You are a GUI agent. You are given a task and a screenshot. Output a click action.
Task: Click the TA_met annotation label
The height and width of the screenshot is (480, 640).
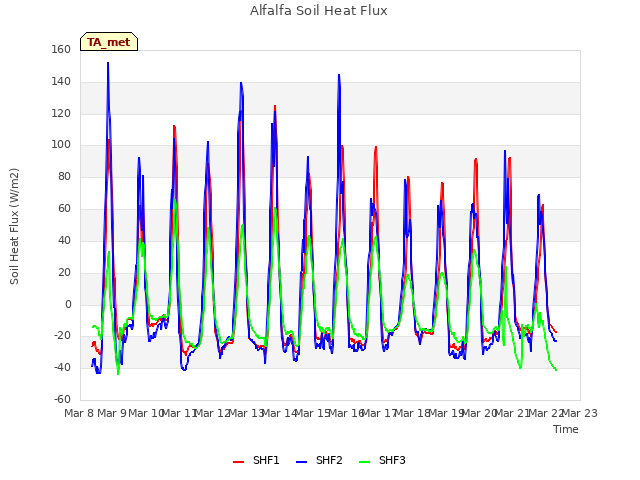[x=109, y=42]
